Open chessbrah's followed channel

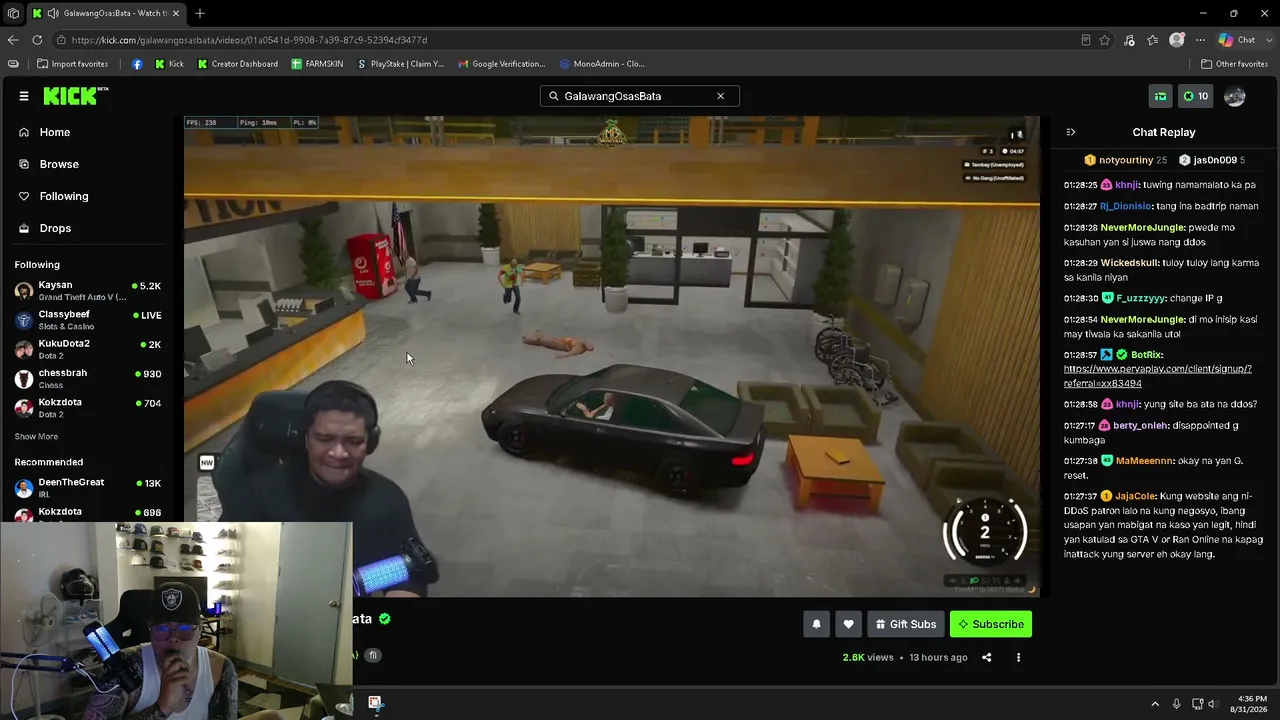[x=88, y=378]
